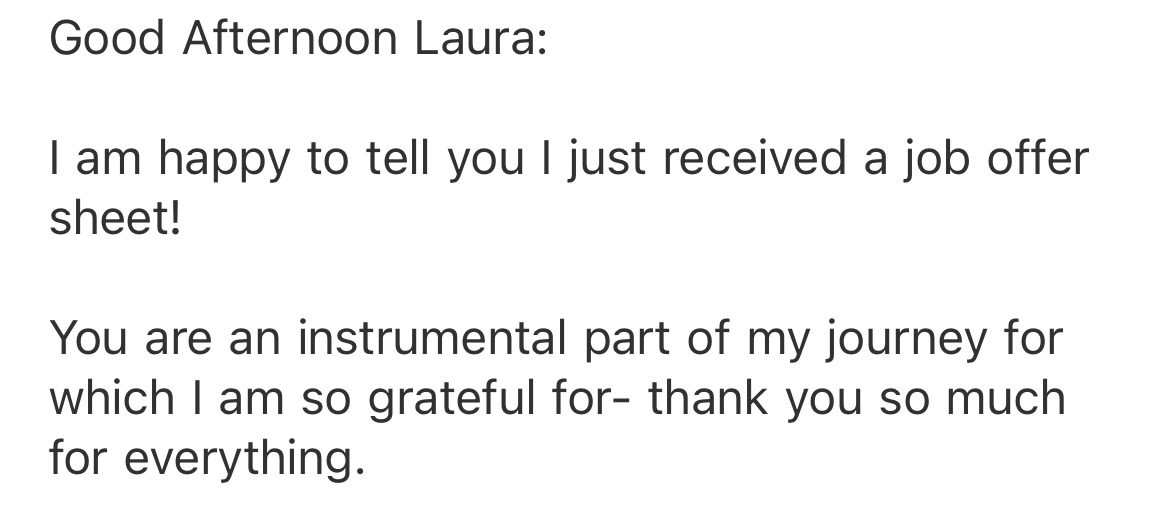
Task: Click the word 'much' near the right edge
Action: [x=1006, y=397]
